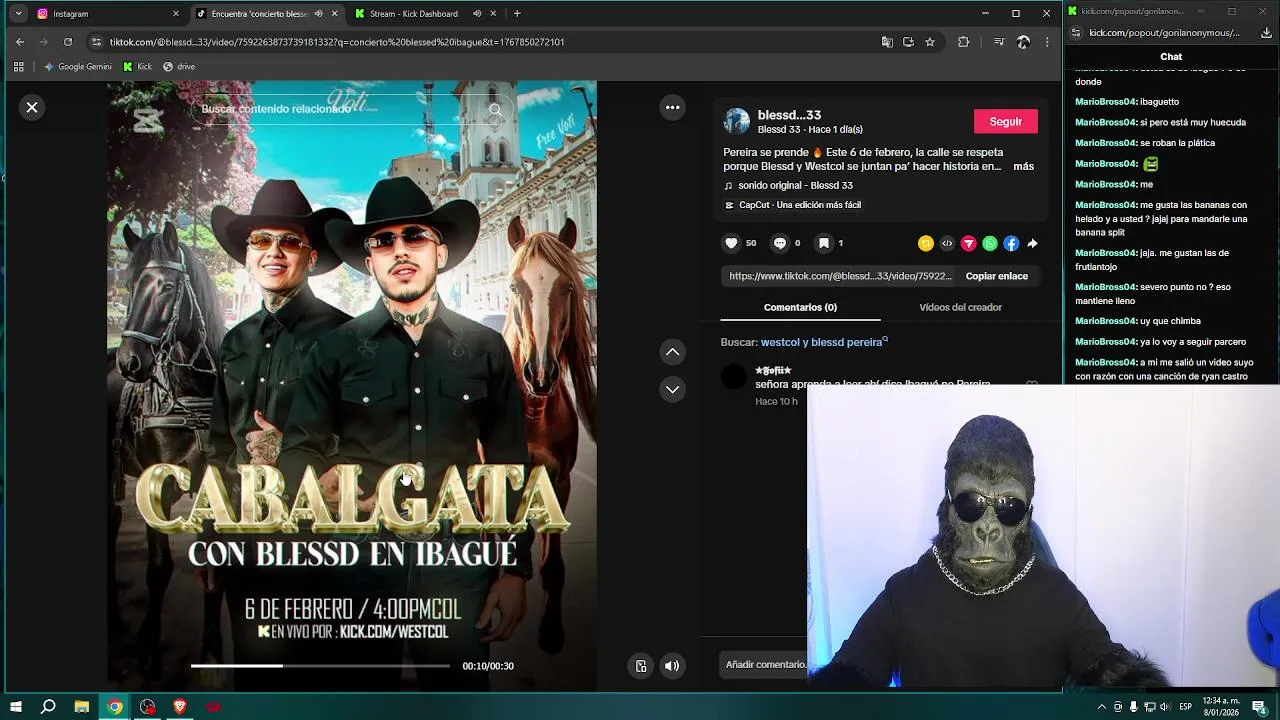Seek along the video progress bar
The width and height of the screenshot is (1280, 720).
(320, 666)
